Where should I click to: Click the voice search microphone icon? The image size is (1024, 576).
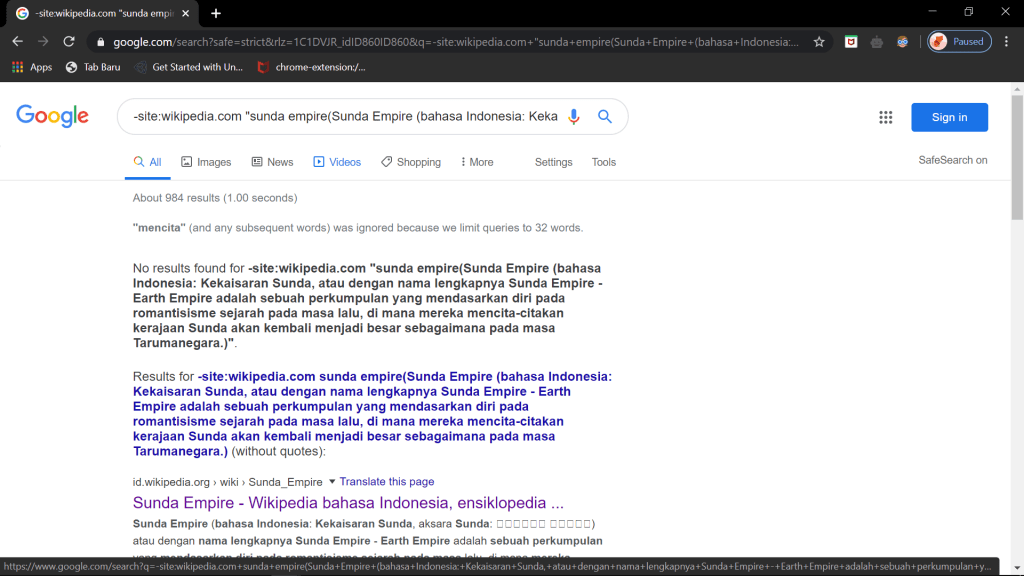click(574, 117)
